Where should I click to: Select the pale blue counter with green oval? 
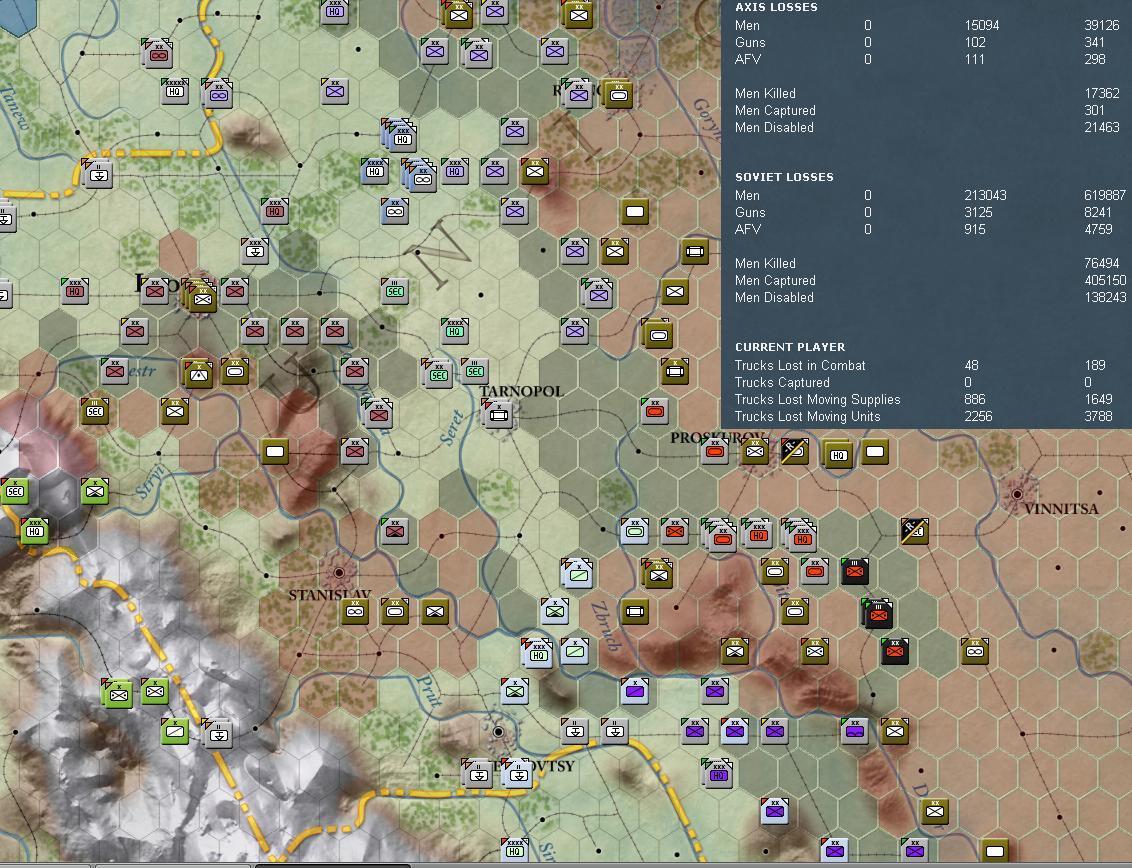[635, 531]
